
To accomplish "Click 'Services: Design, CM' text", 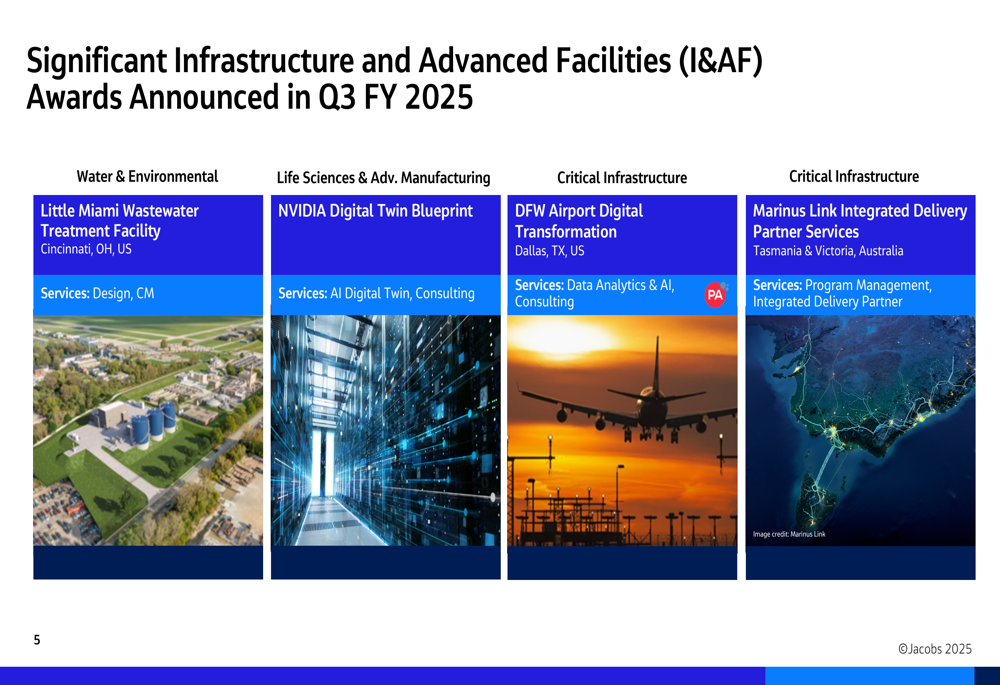I will pos(98,293).
